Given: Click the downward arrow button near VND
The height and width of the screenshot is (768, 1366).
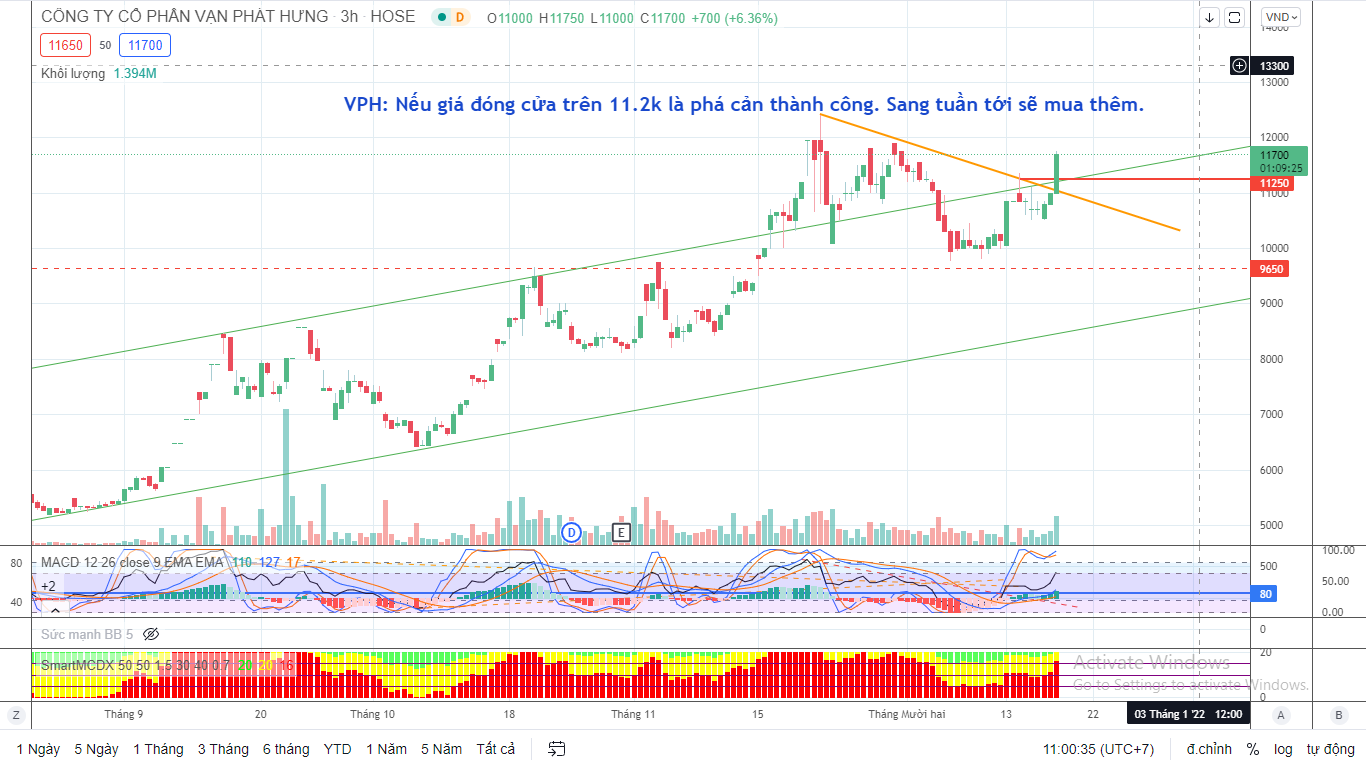Looking at the screenshot, I should pos(1210,17).
